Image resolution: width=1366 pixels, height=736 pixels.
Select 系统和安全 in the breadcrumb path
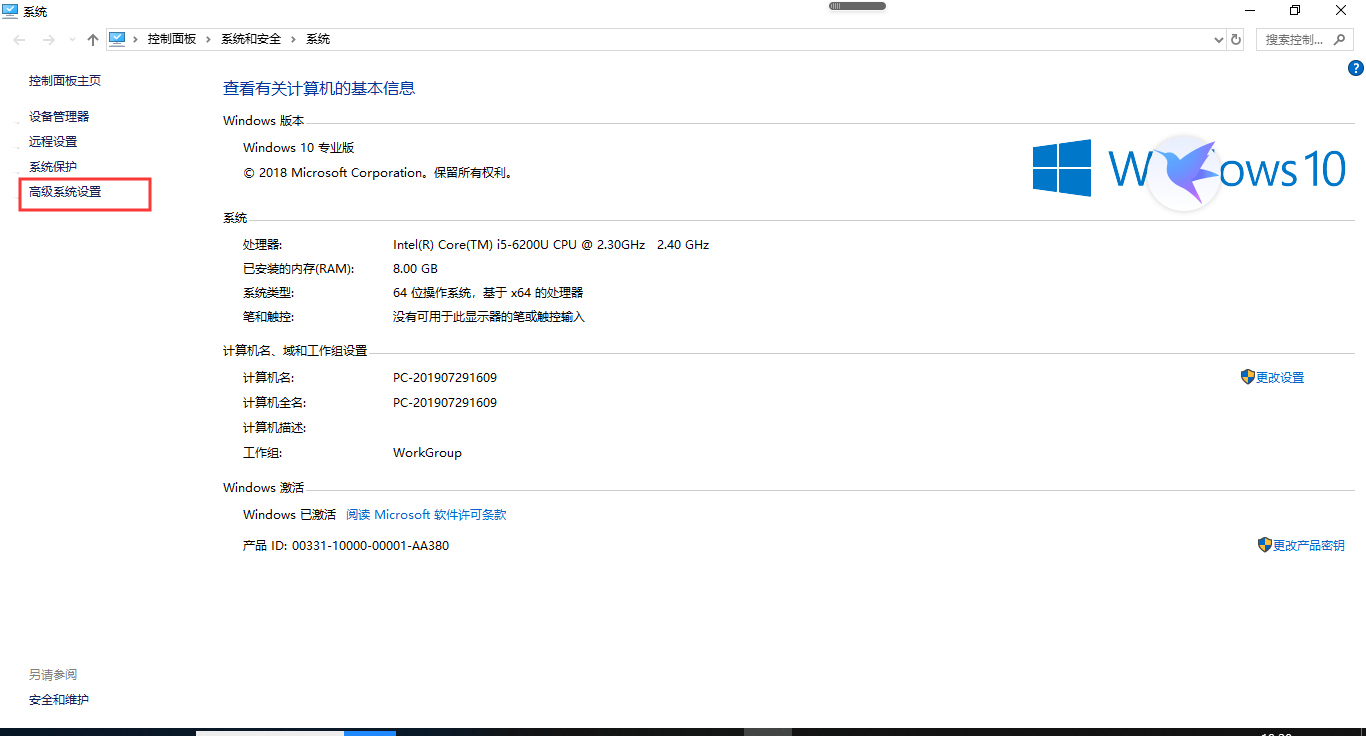(x=251, y=39)
